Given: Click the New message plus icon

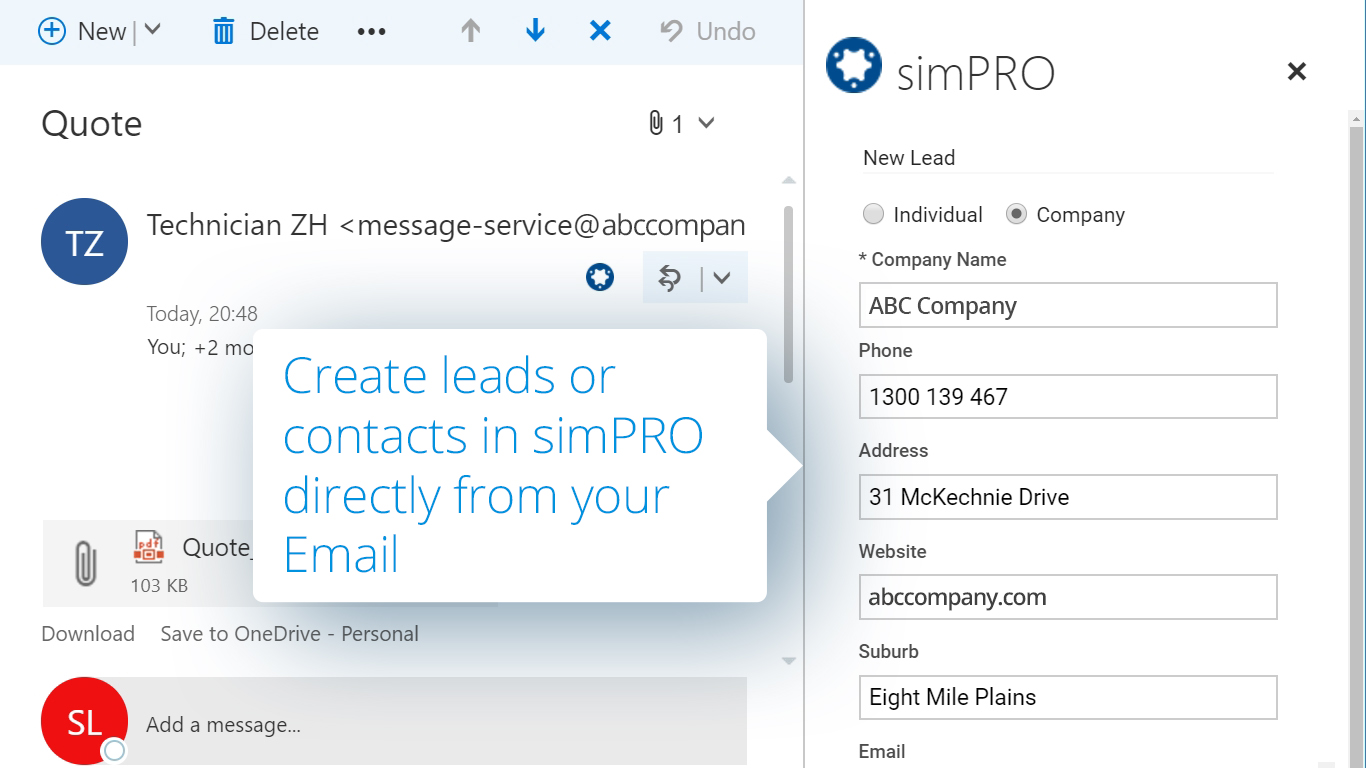Looking at the screenshot, I should (52, 31).
